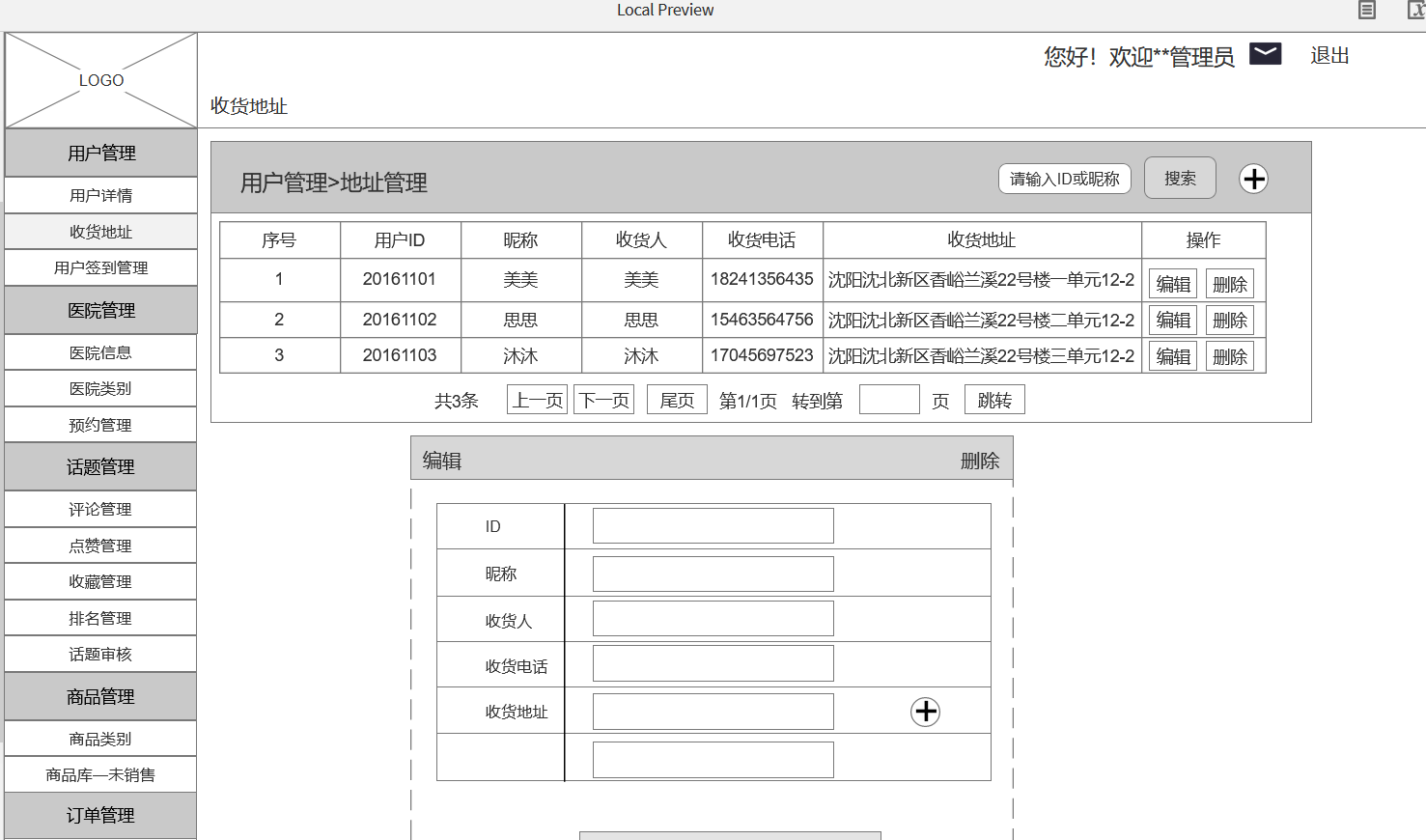Focus the page number input after 转到第
This screenshot has height=840, width=1426.
tap(889, 400)
